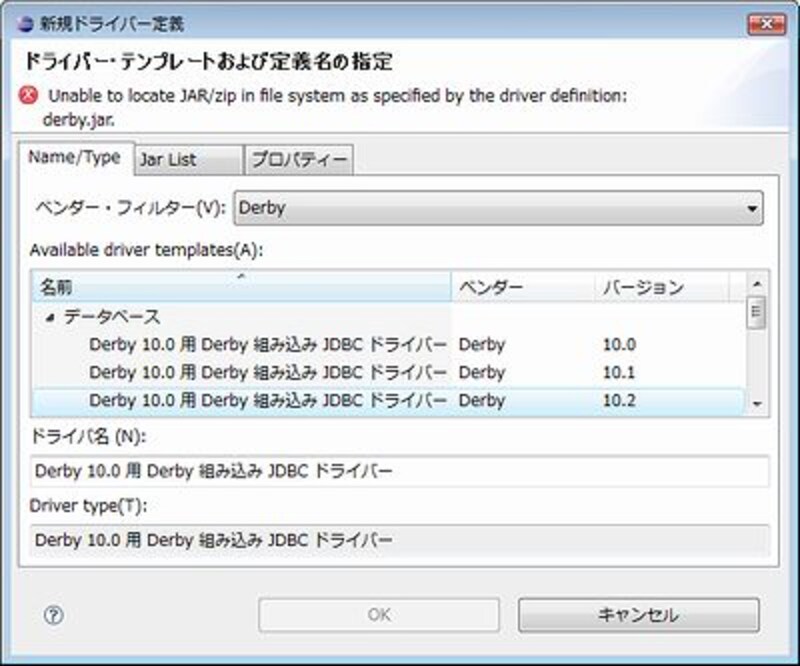Select the Derby driver row with version 10.1
The width and height of the screenshot is (800, 666).
tap(388, 373)
